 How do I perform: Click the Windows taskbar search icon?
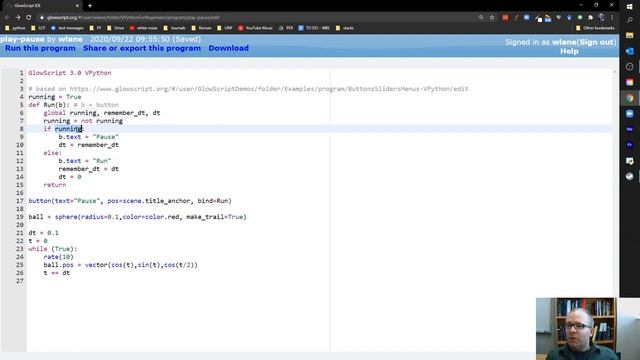(629, 20)
